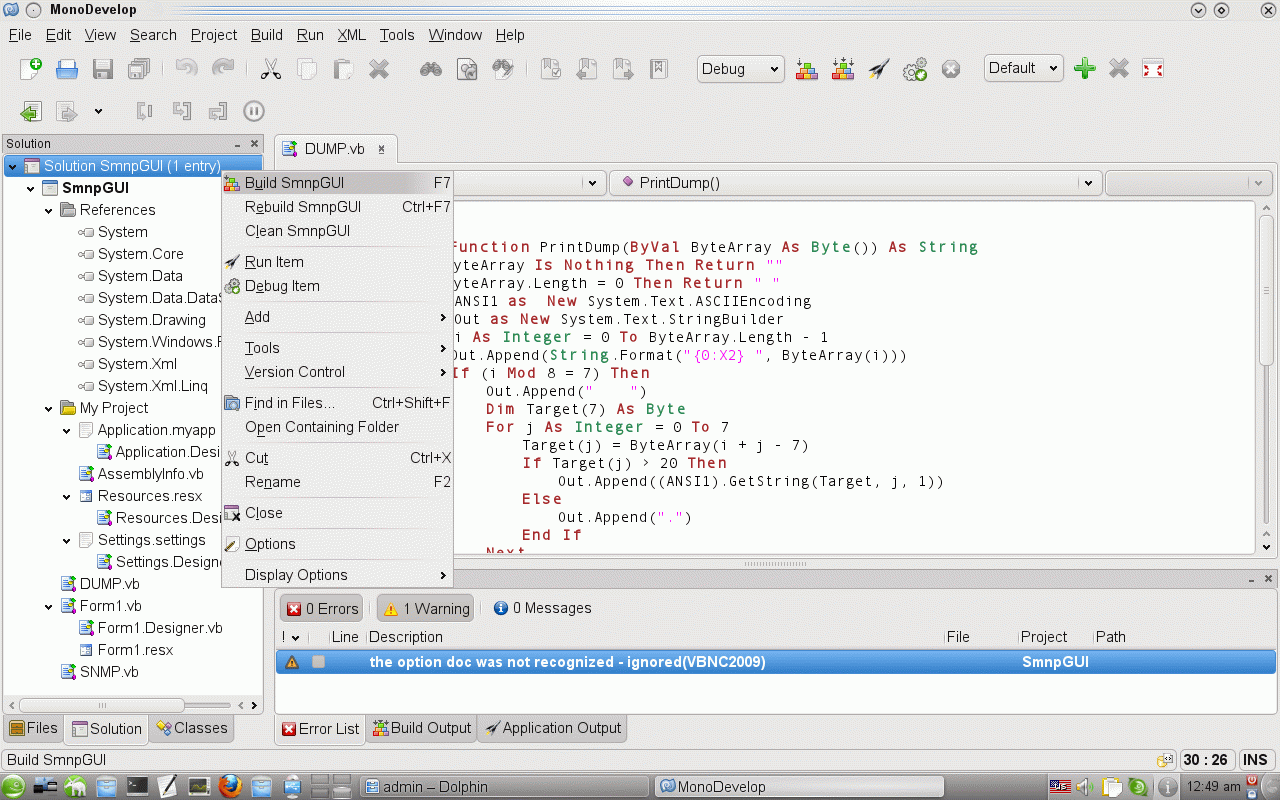
Task: Select Form1.Designer.vb in solution tree
Action: (160, 628)
